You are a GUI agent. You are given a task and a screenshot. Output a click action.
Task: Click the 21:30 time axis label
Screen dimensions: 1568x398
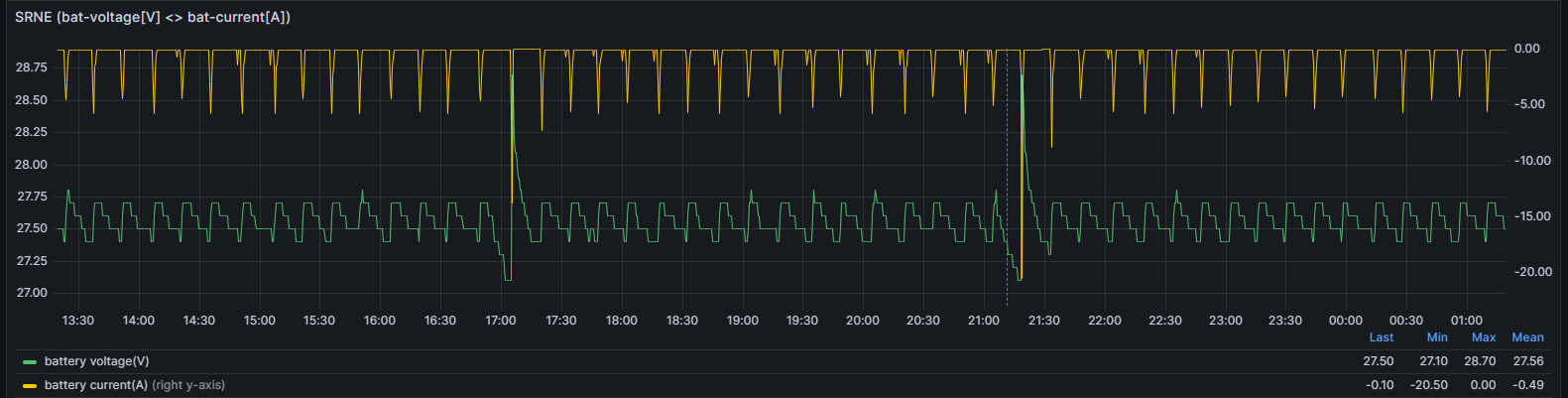pos(1044,320)
